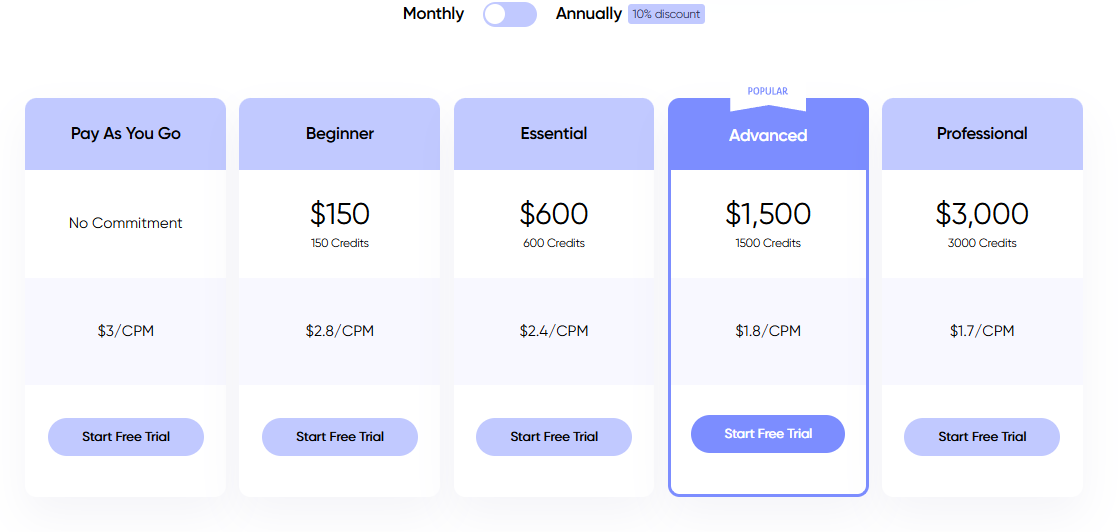
Task: Toggle the Monthly/Annually billing switch
Action: (509, 14)
